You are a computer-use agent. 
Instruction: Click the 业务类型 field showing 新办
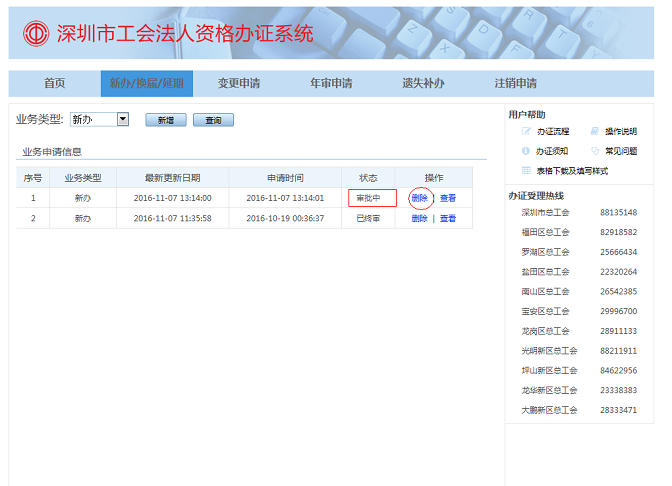99,119
